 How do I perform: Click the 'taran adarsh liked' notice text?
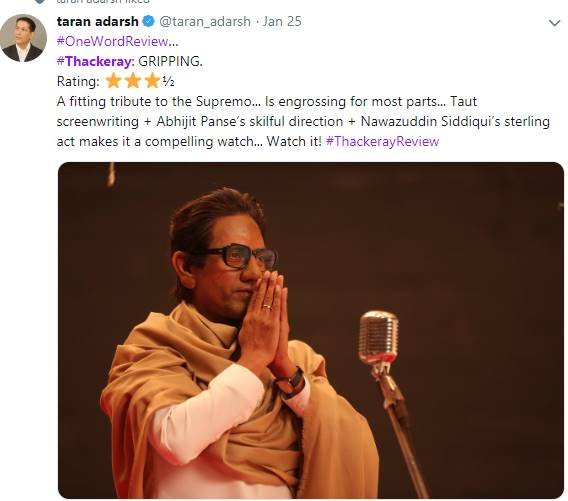point(103,1)
